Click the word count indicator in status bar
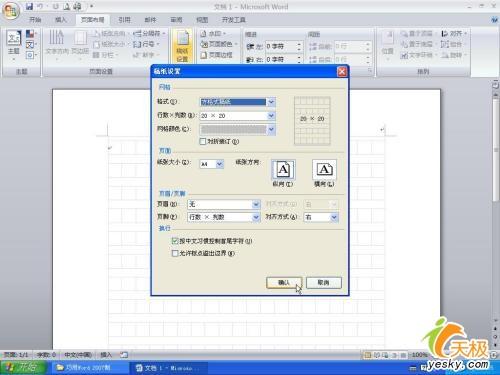Screen dimensions: 500x375 click(46, 355)
